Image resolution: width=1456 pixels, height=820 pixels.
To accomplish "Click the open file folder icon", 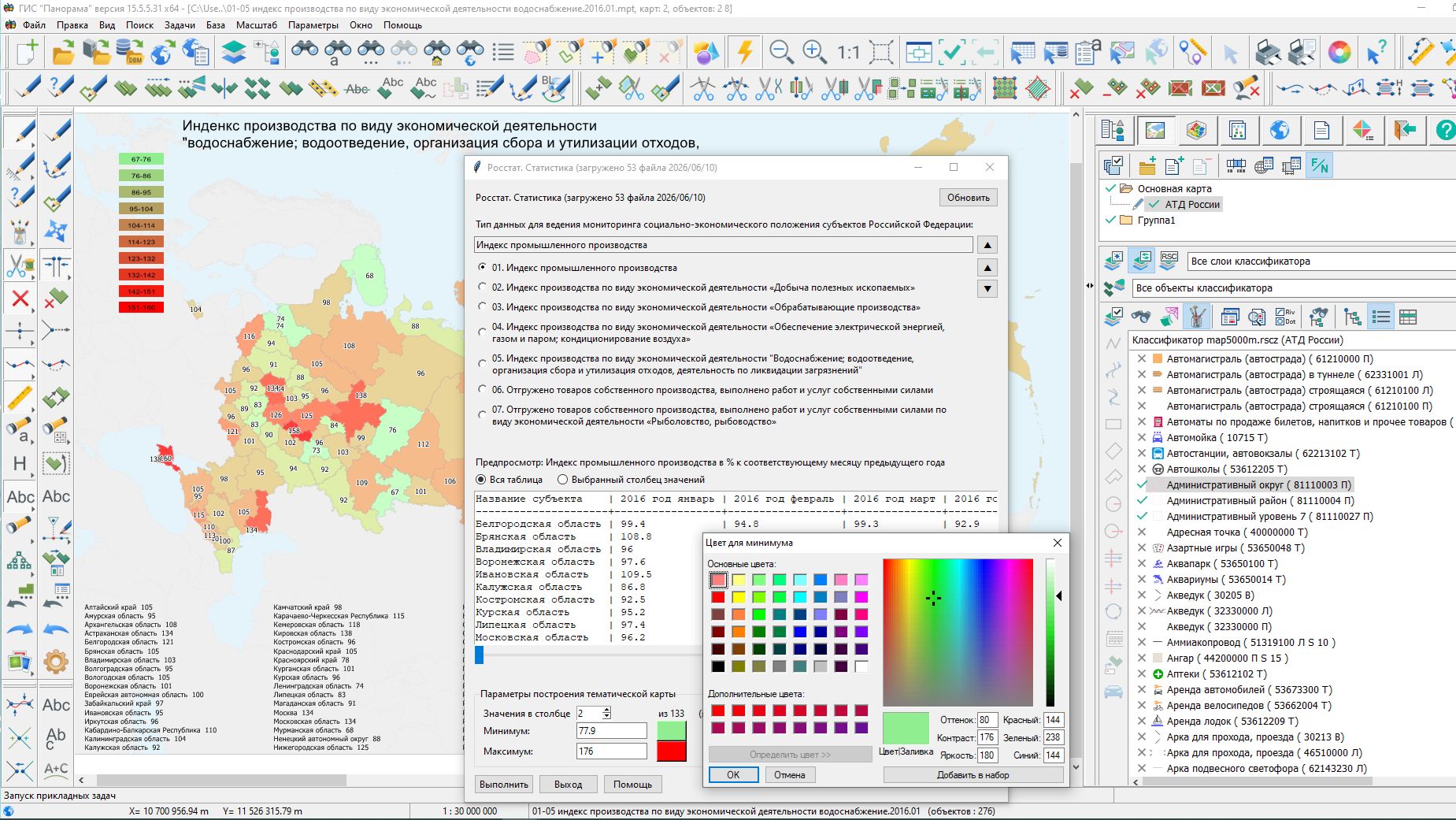I will tap(64, 53).
